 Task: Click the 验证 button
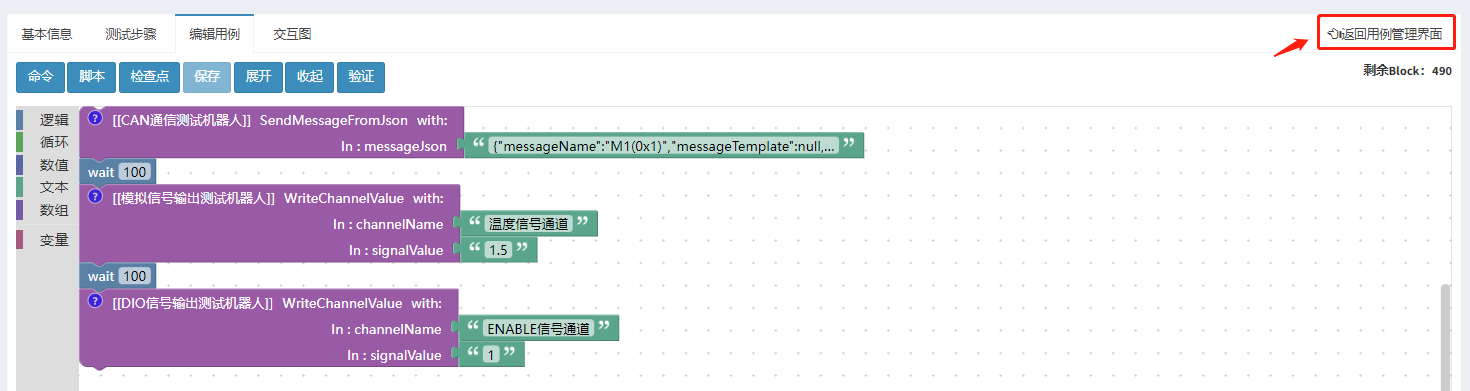(x=361, y=77)
